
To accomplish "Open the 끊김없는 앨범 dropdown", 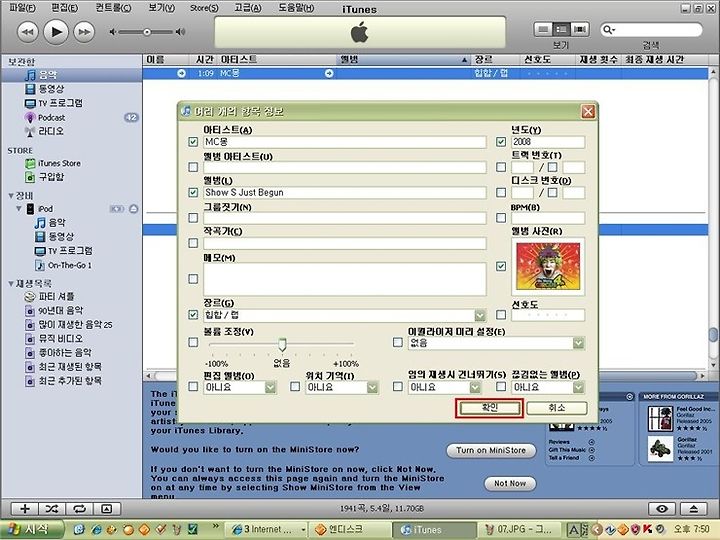I will (x=579, y=388).
